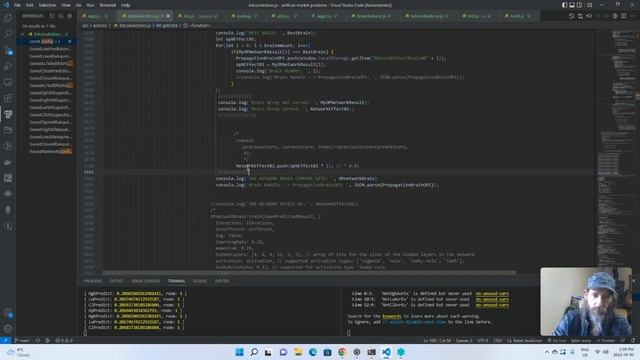This screenshot has height=360, width=640.
Task: Open the DEBUG CONSOLE panel tab
Action: [146, 281]
